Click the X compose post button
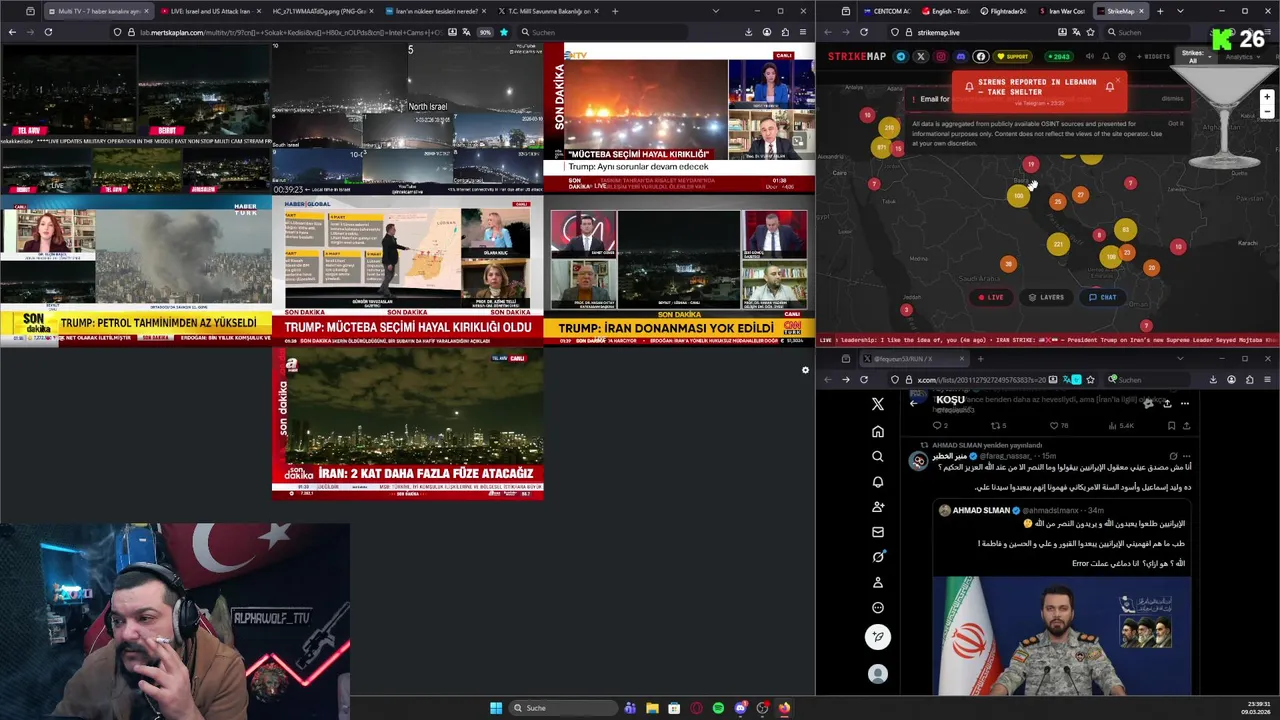 (x=878, y=637)
